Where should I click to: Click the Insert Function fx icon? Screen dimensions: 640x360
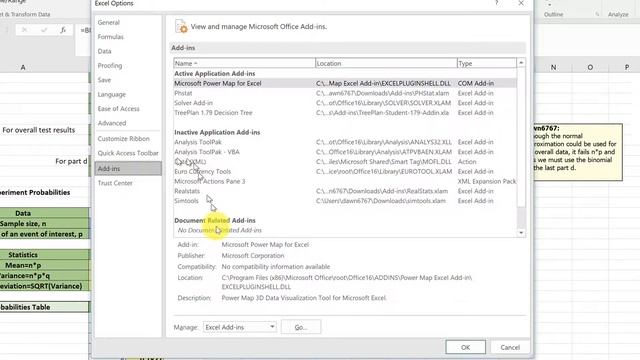63,30
